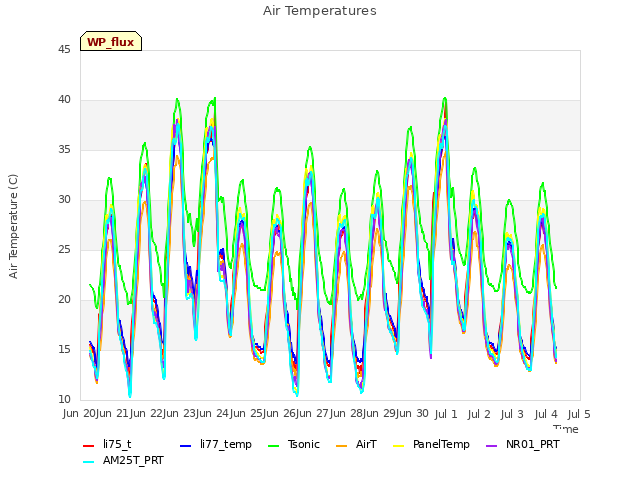Select the AM25T_PRT legend label
This screenshot has width=640, height=480.
[x=133, y=460]
